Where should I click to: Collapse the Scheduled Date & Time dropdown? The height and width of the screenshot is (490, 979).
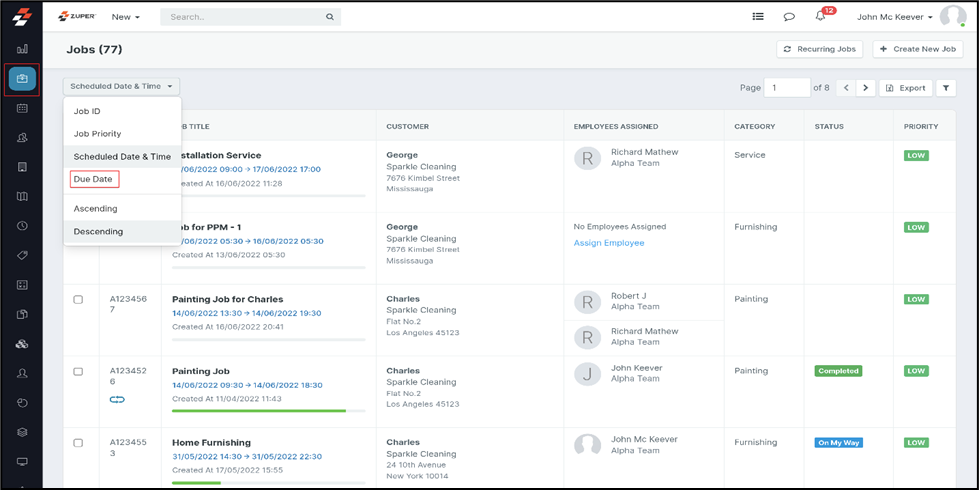click(x=121, y=87)
